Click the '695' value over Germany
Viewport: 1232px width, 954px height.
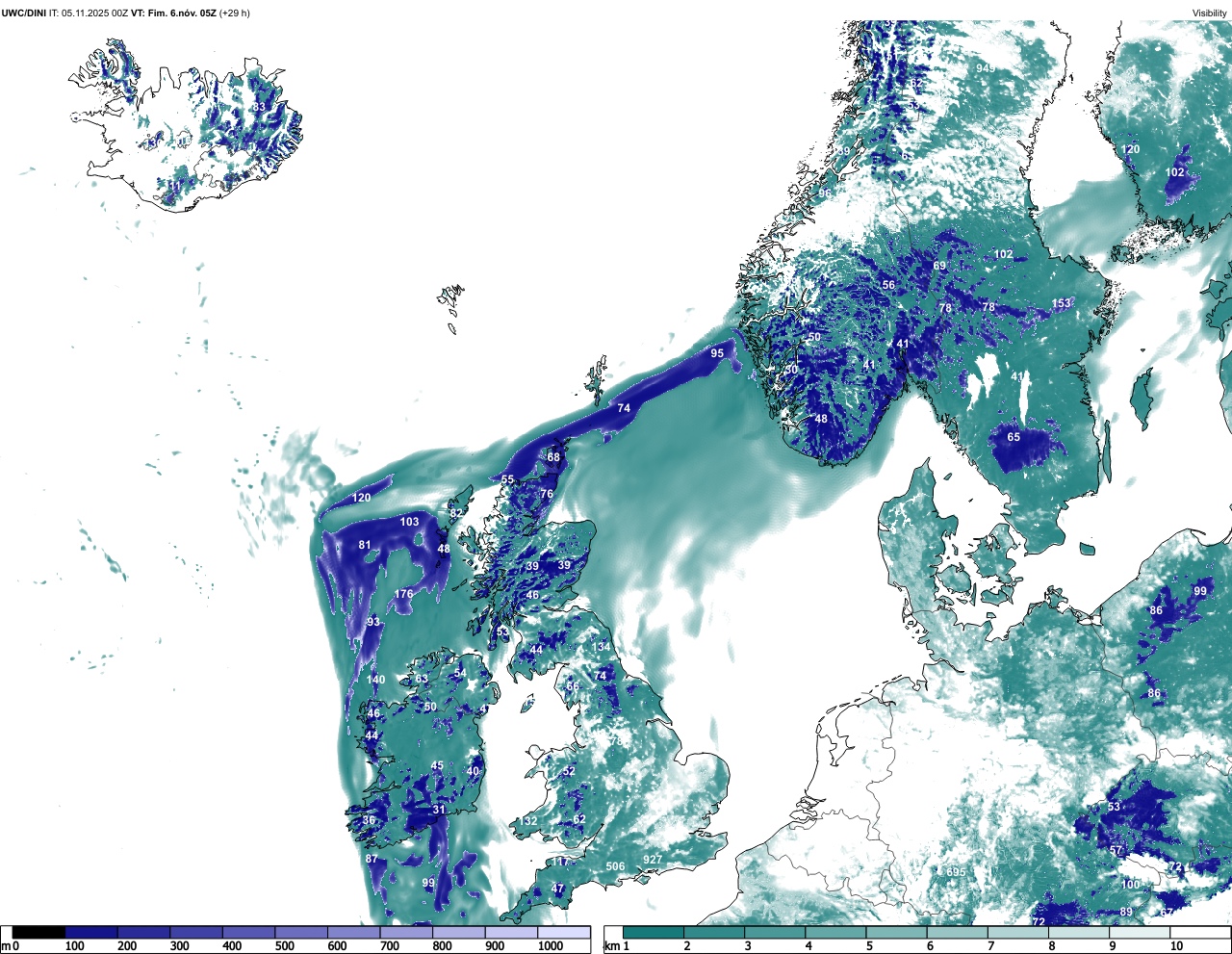956,872
